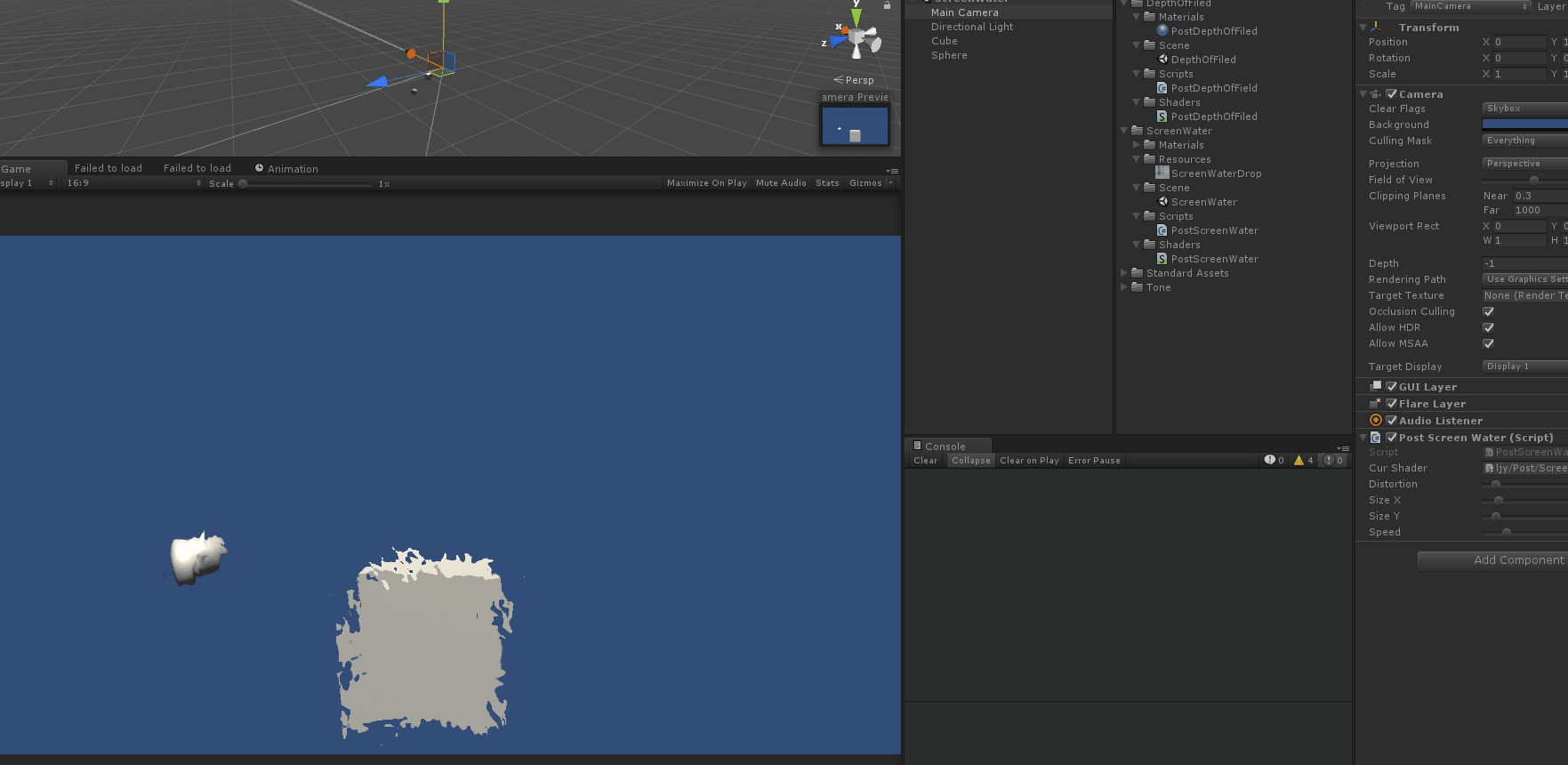This screenshot has width=1568, height=765.
Task: Collapse the Transform component foldout
Action: point(1363,28)
